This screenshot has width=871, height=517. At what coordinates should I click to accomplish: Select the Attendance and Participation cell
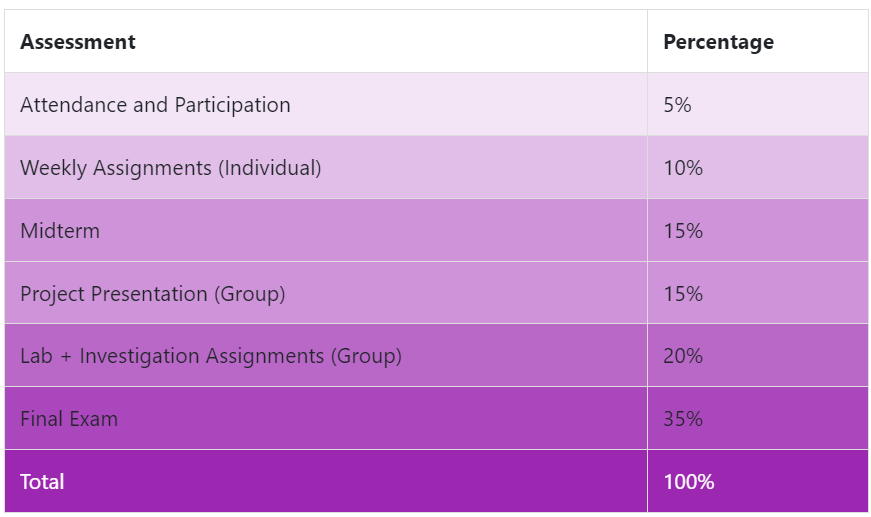155,105
